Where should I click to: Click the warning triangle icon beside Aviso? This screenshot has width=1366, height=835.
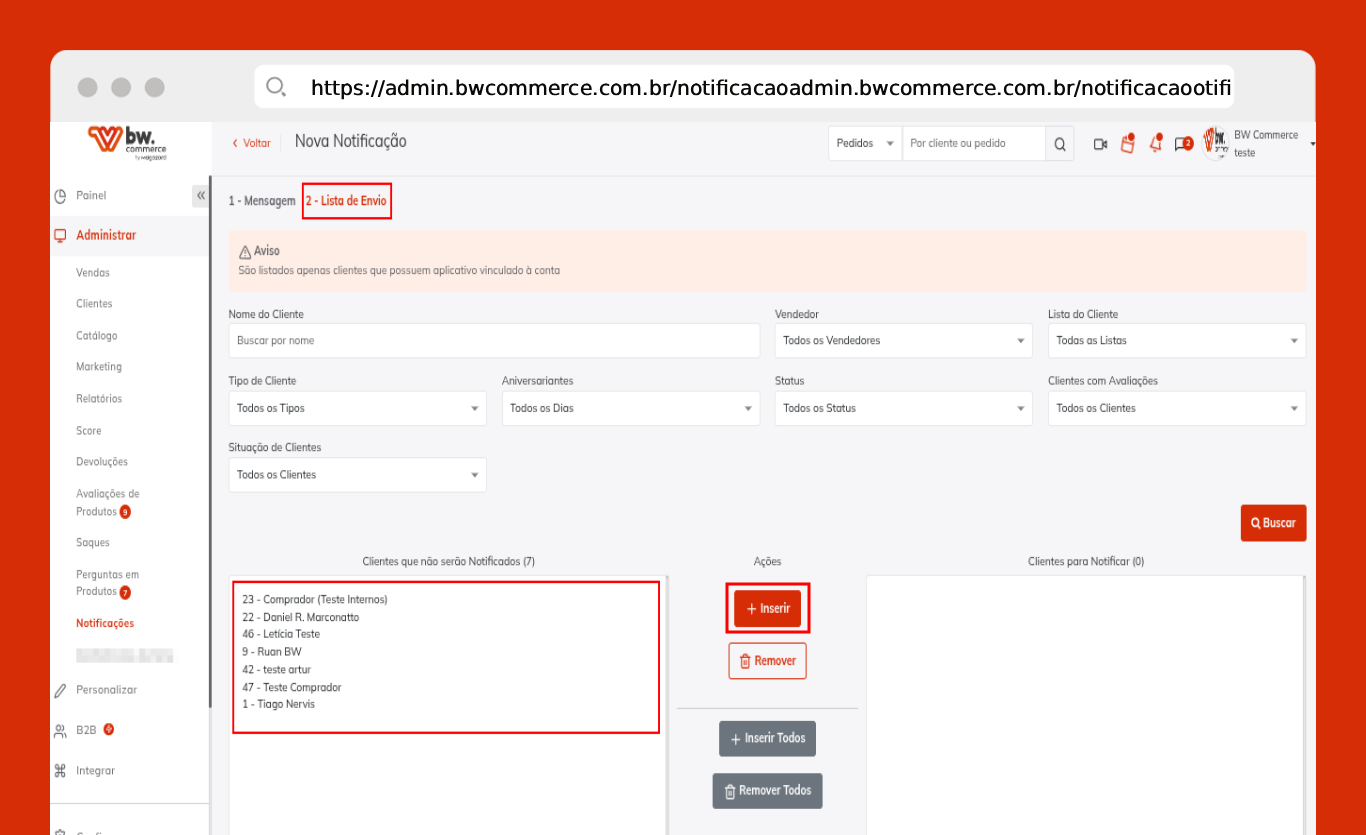245,252
